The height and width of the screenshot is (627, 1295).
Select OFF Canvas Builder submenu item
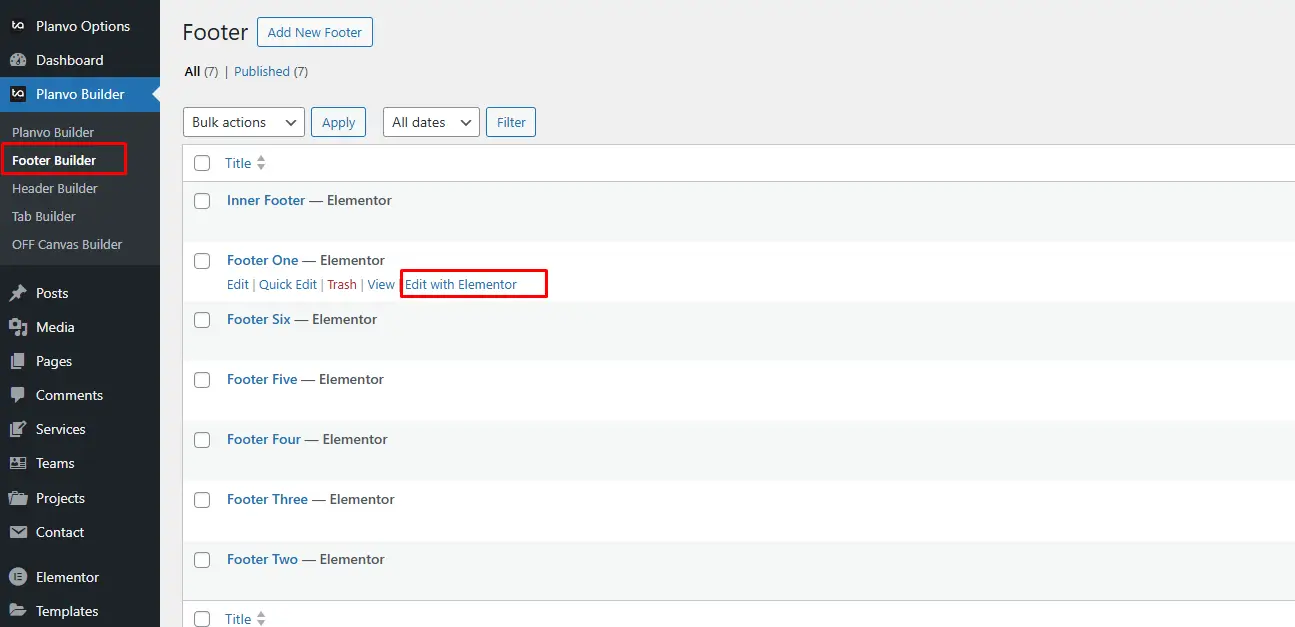tap(67, 244)
